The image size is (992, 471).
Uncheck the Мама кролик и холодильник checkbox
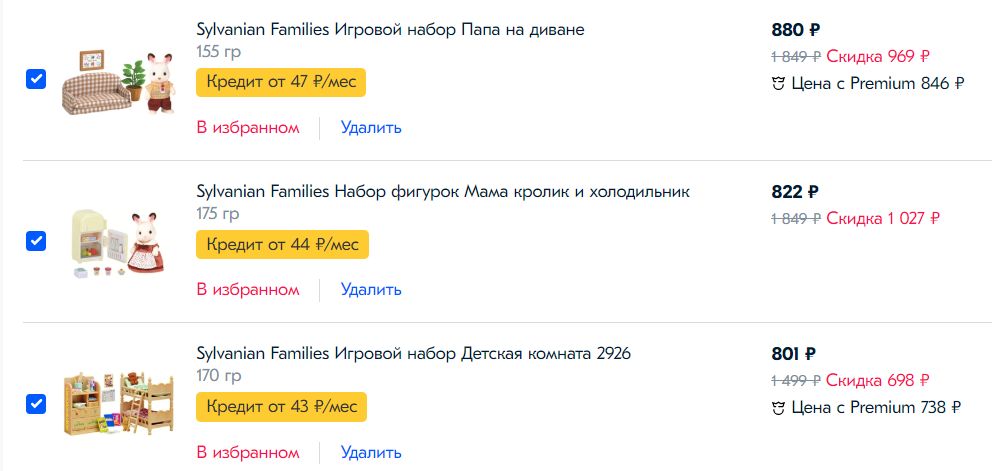(36, 241)
